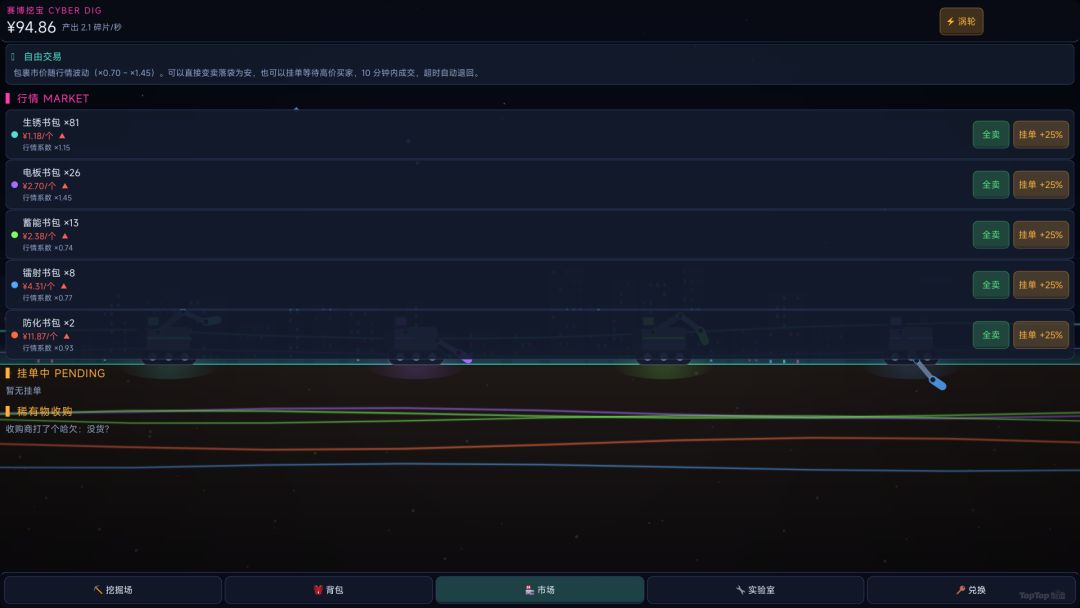Select the item name 镭射书包 ×8
Viewport: 1080px width, 608px height.
point(48,273)
